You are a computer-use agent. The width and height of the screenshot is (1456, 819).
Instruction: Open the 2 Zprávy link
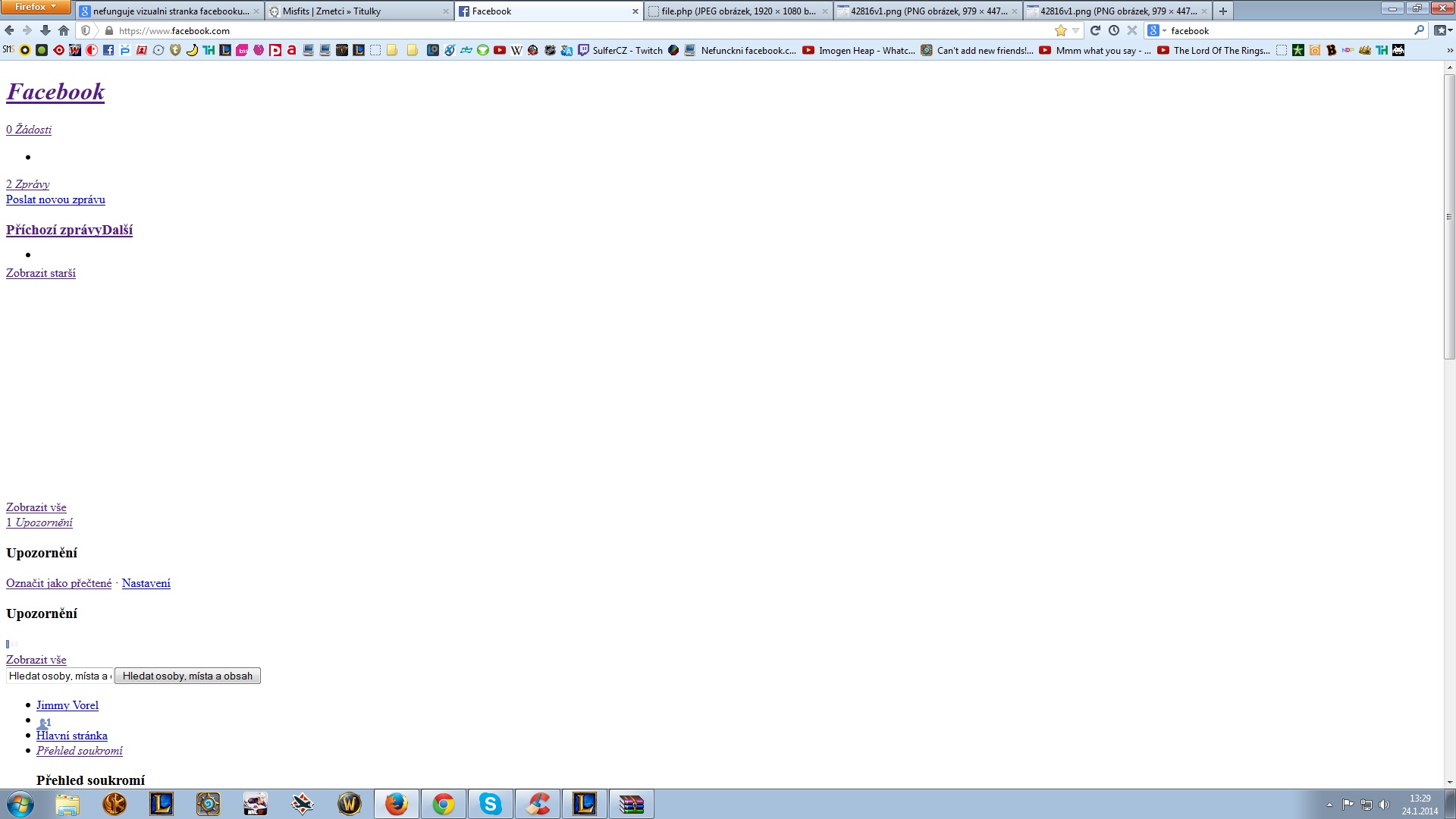click(27, 184)
